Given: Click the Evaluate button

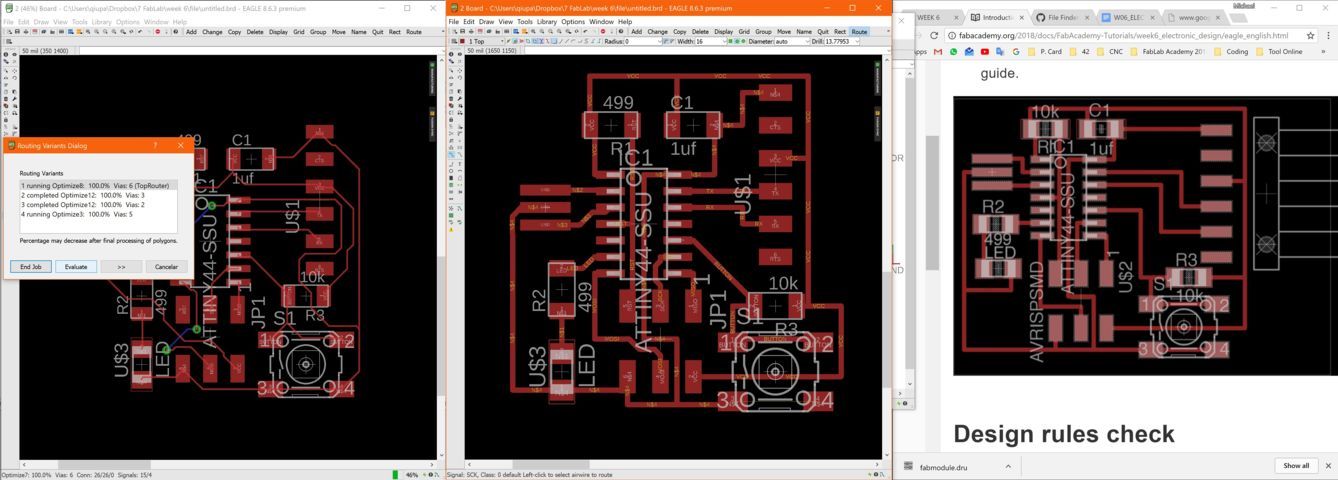Looking at the screenshot, I should (x=76, y=267).
